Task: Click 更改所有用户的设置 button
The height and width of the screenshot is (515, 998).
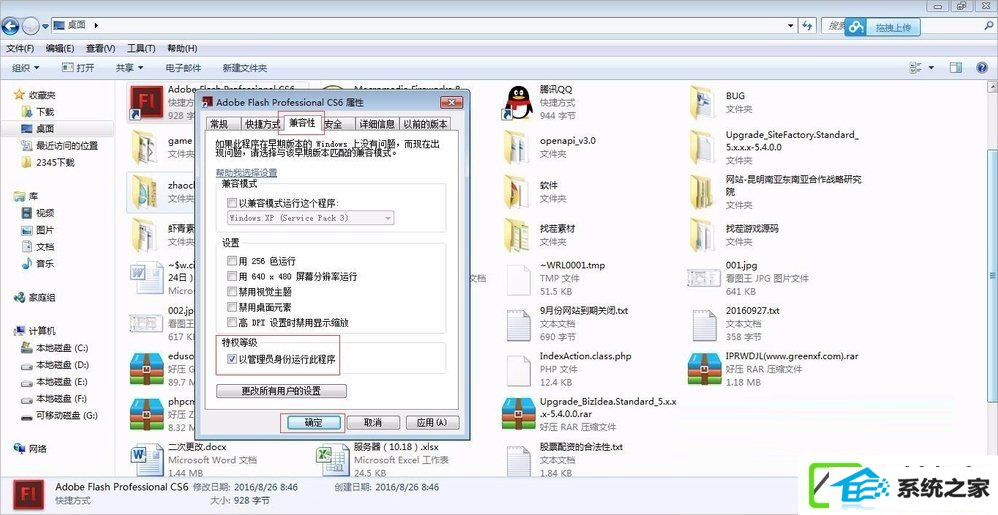Action: pos(282,390)
